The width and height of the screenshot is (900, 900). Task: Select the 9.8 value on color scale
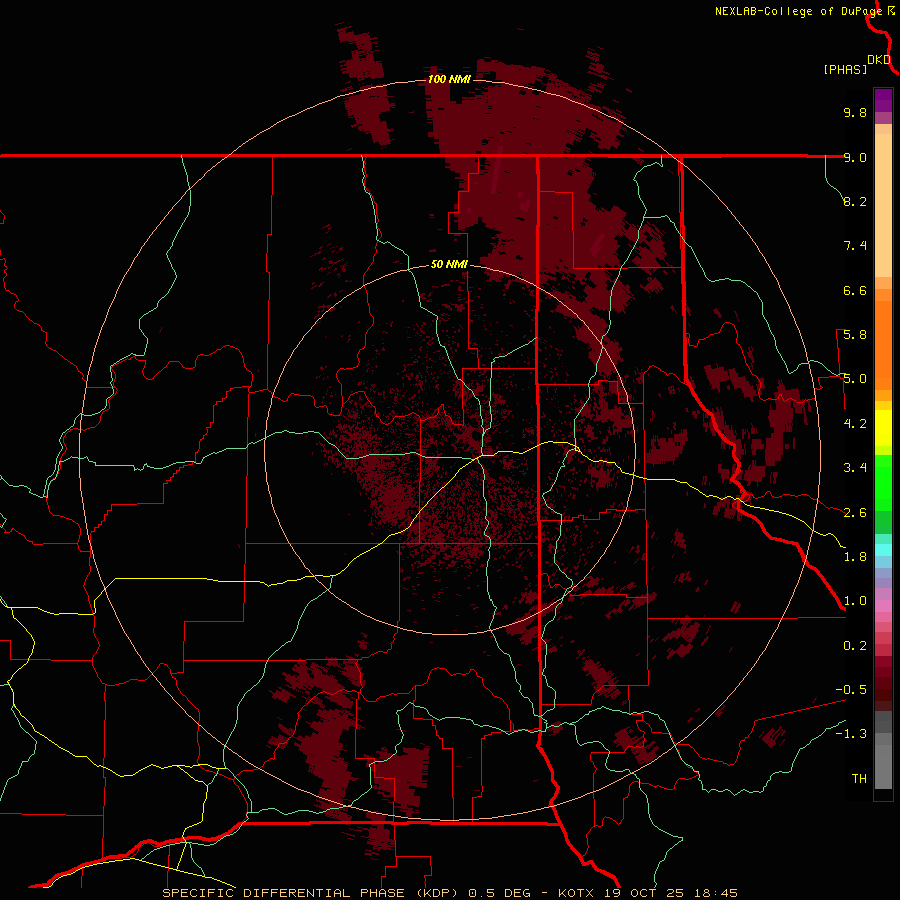[855, 112]
